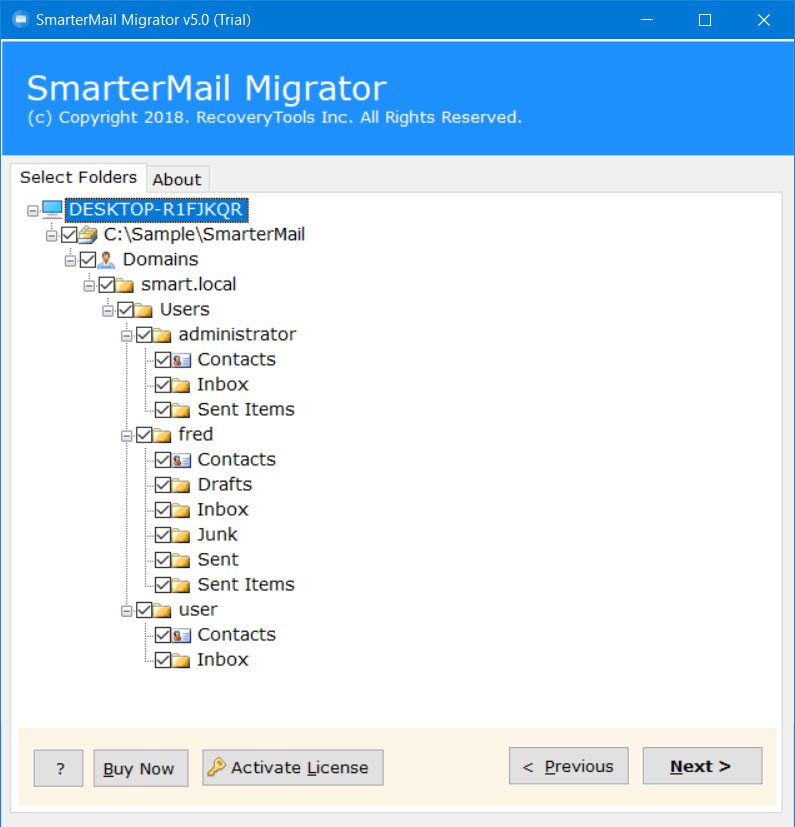Uncheck the Drafts checkbox
The width and height of the screenshot is (795, 827).
pos(162,485)
